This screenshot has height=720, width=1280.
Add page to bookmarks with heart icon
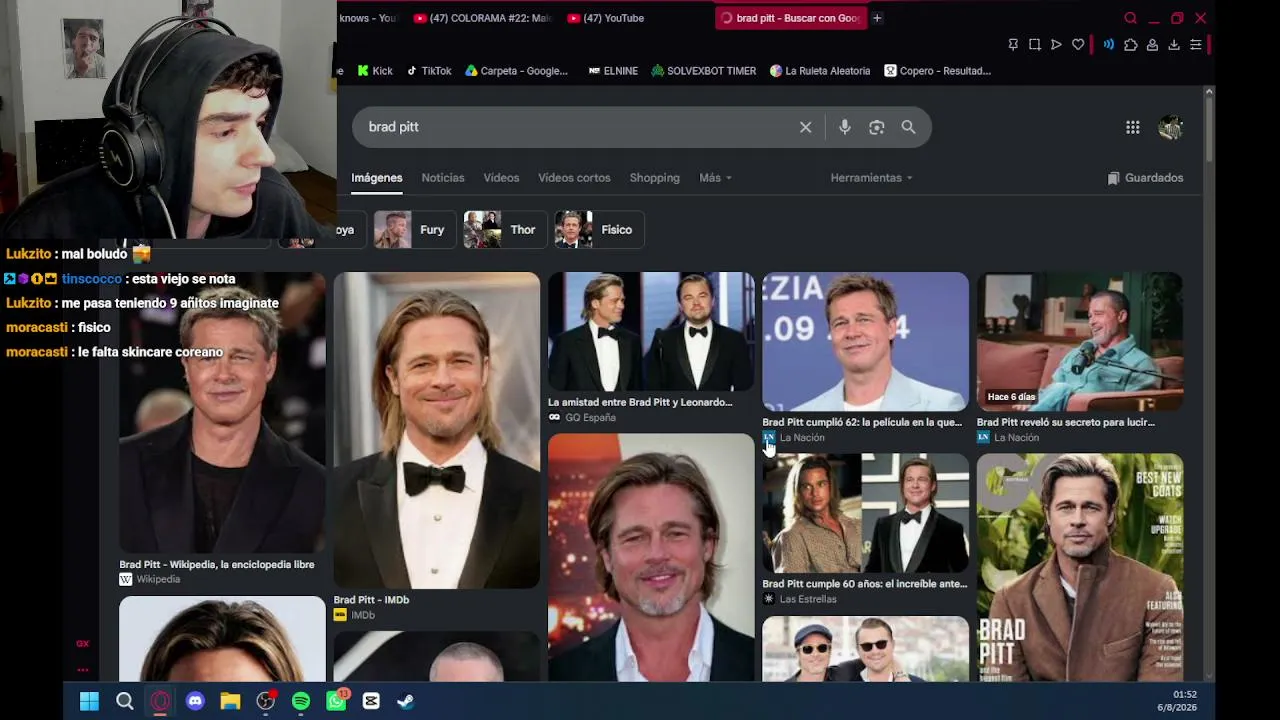pos(1078,45)
